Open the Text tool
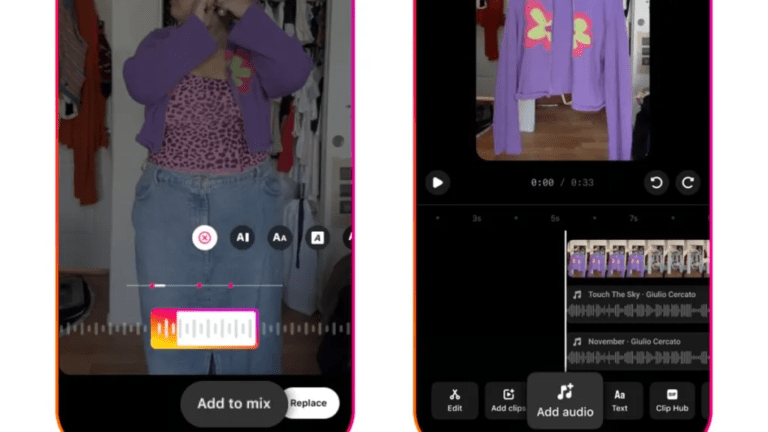Screen dimensions: 768x432 tap(620, 401)
